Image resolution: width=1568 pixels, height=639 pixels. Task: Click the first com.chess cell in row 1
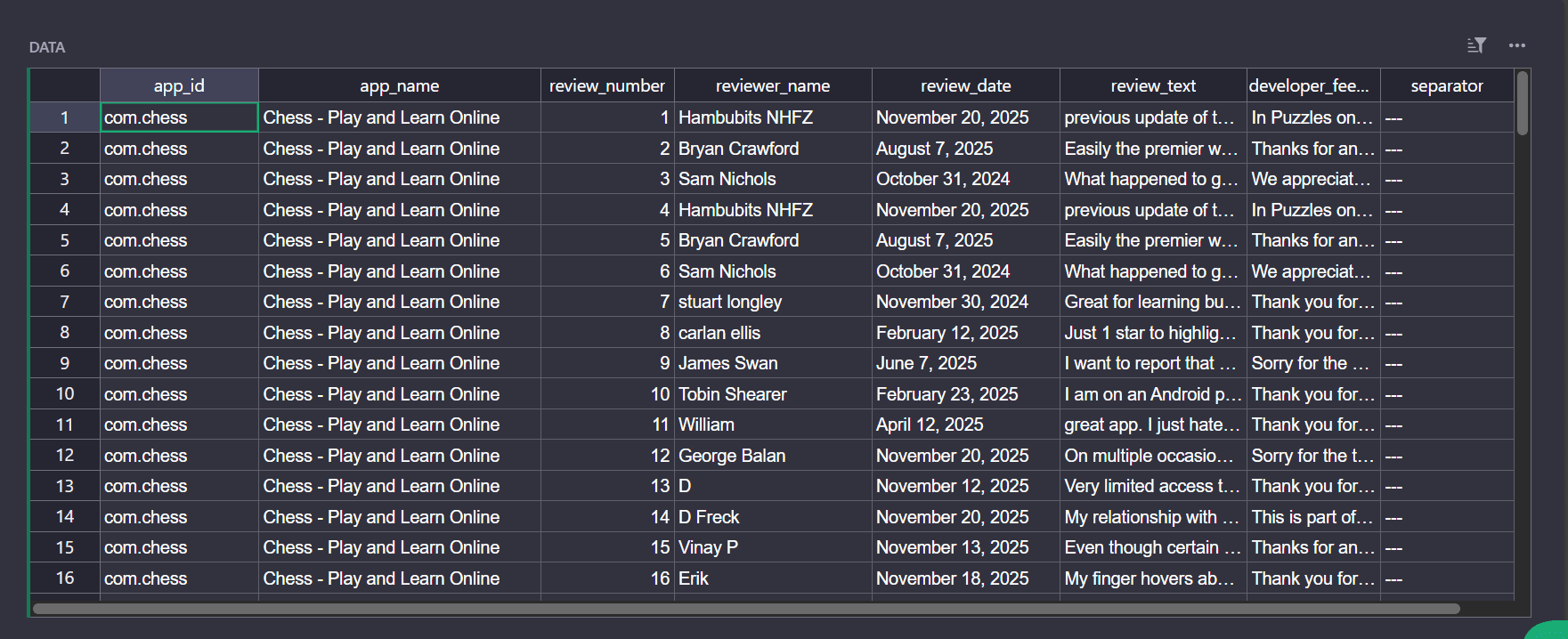pos(179,117)
